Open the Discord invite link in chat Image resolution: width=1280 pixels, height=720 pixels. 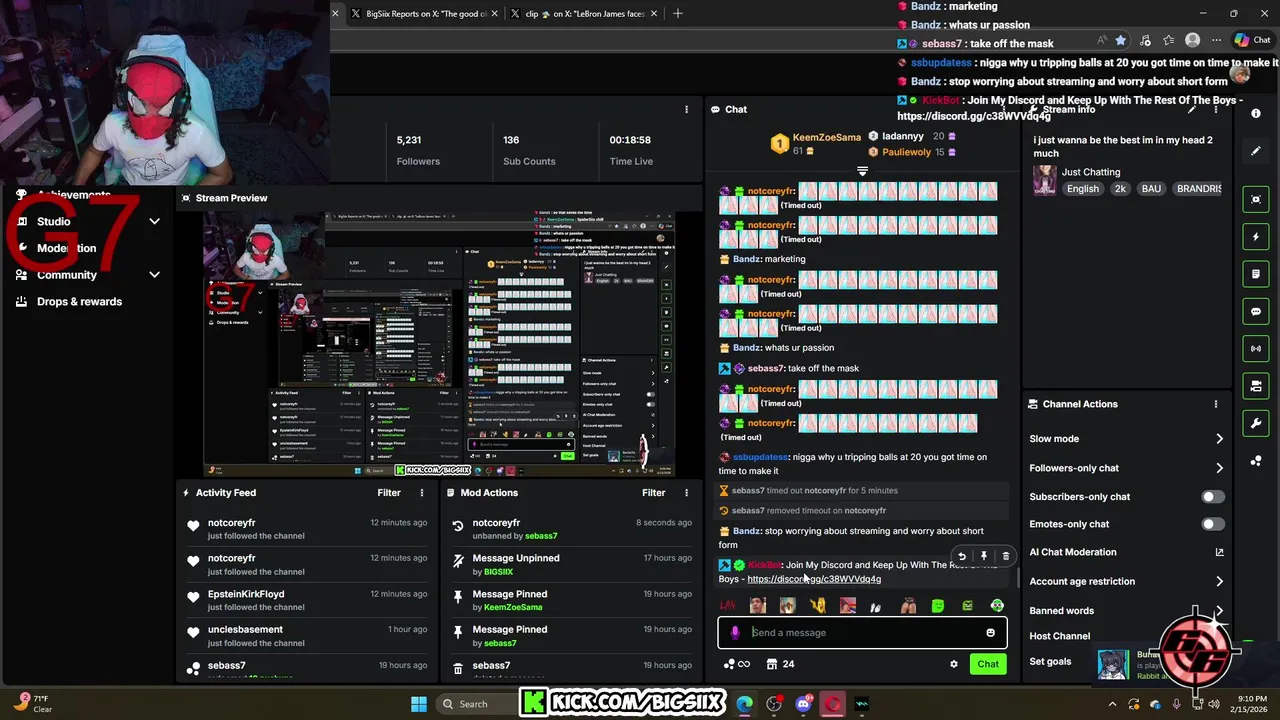coord(814,579)
